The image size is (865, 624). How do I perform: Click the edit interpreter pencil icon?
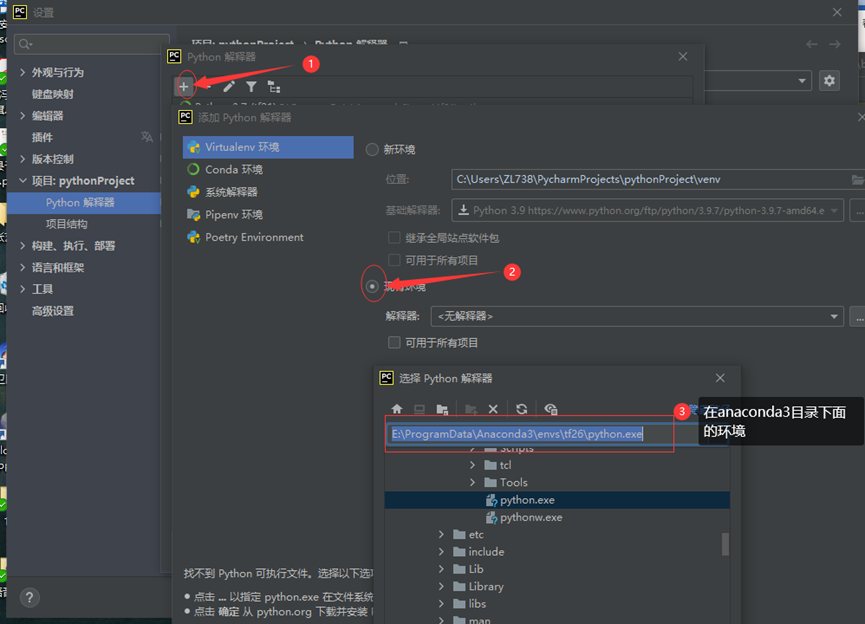coord(229,86)
